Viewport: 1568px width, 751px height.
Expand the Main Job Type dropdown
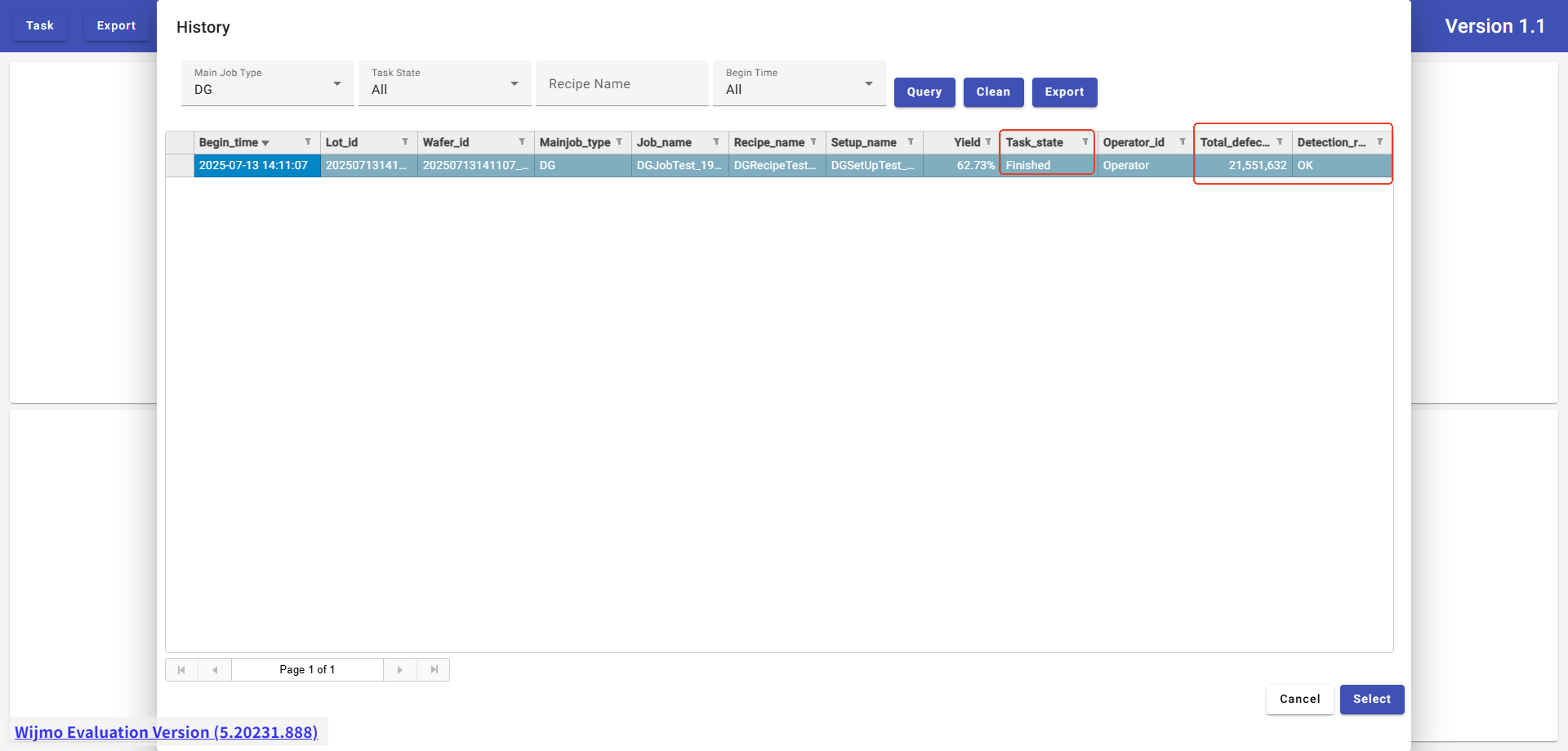click(337, 84)
